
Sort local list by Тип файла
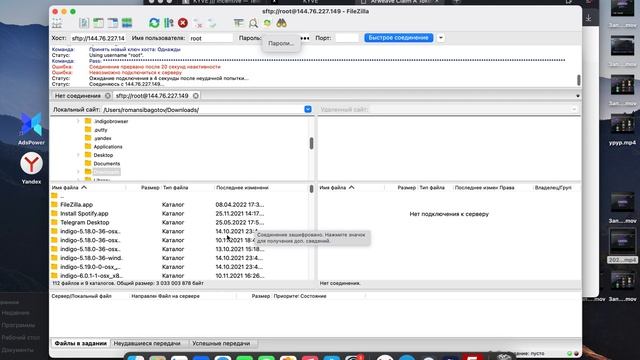187,188
